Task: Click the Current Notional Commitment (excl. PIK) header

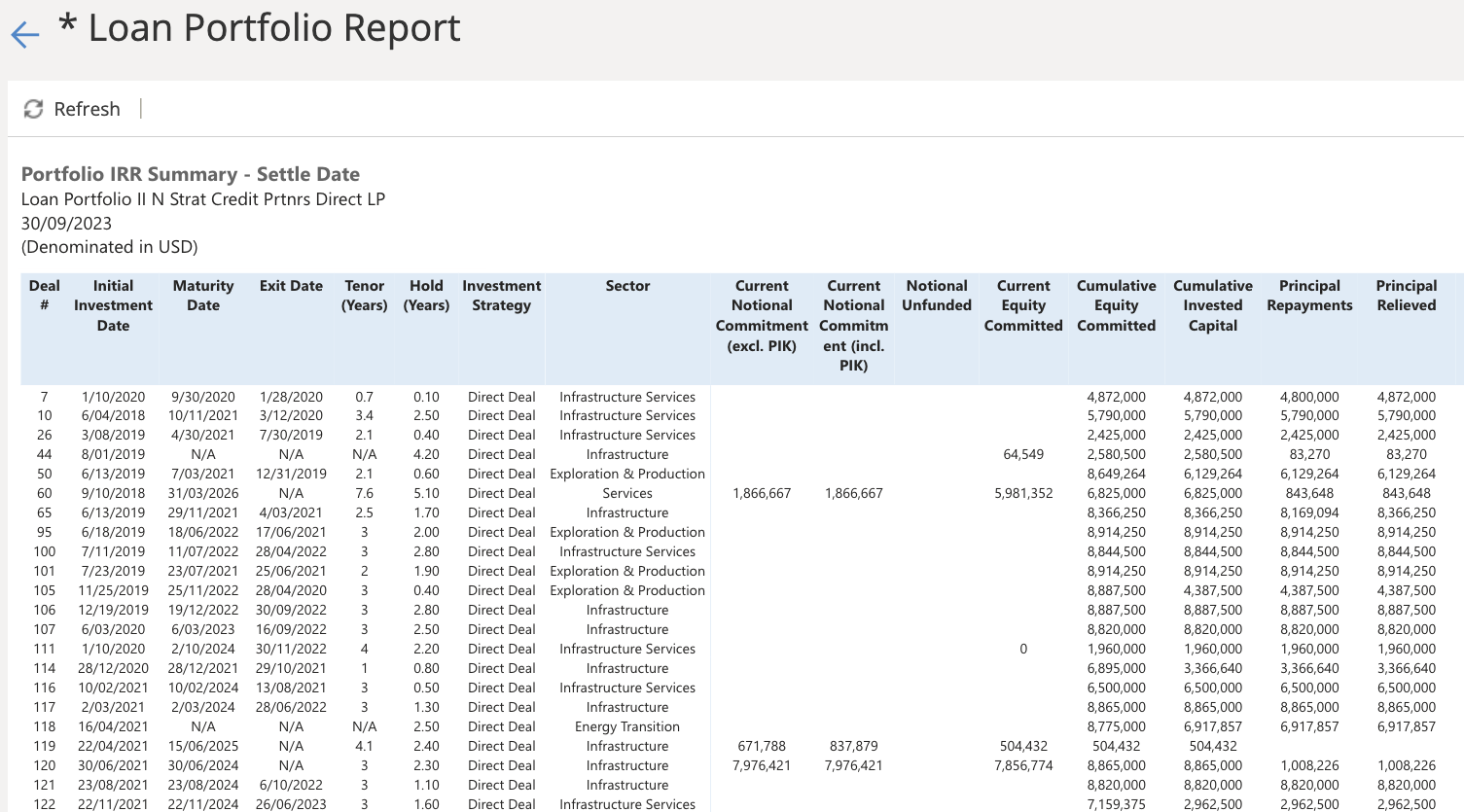Action: [x=762, y=316]
